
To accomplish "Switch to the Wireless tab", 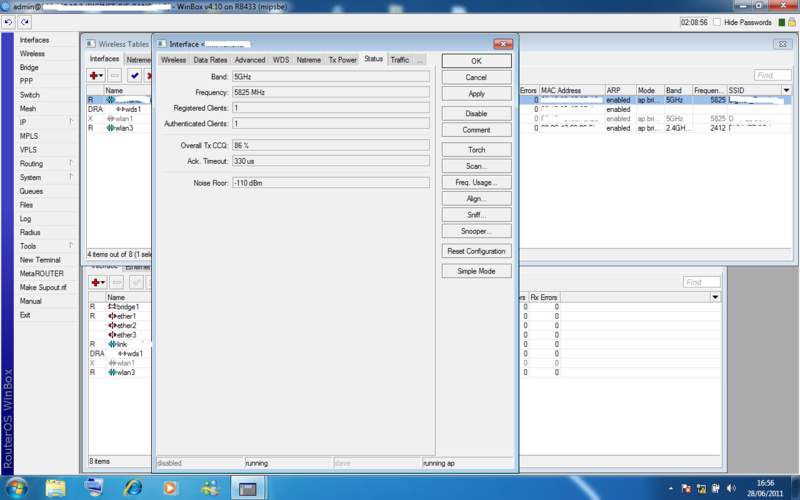I will [173, 60].
